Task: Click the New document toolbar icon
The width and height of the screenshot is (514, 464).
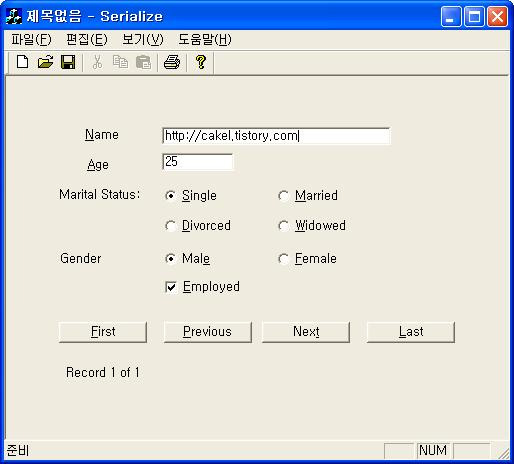Action: click(x=22, y=62)
